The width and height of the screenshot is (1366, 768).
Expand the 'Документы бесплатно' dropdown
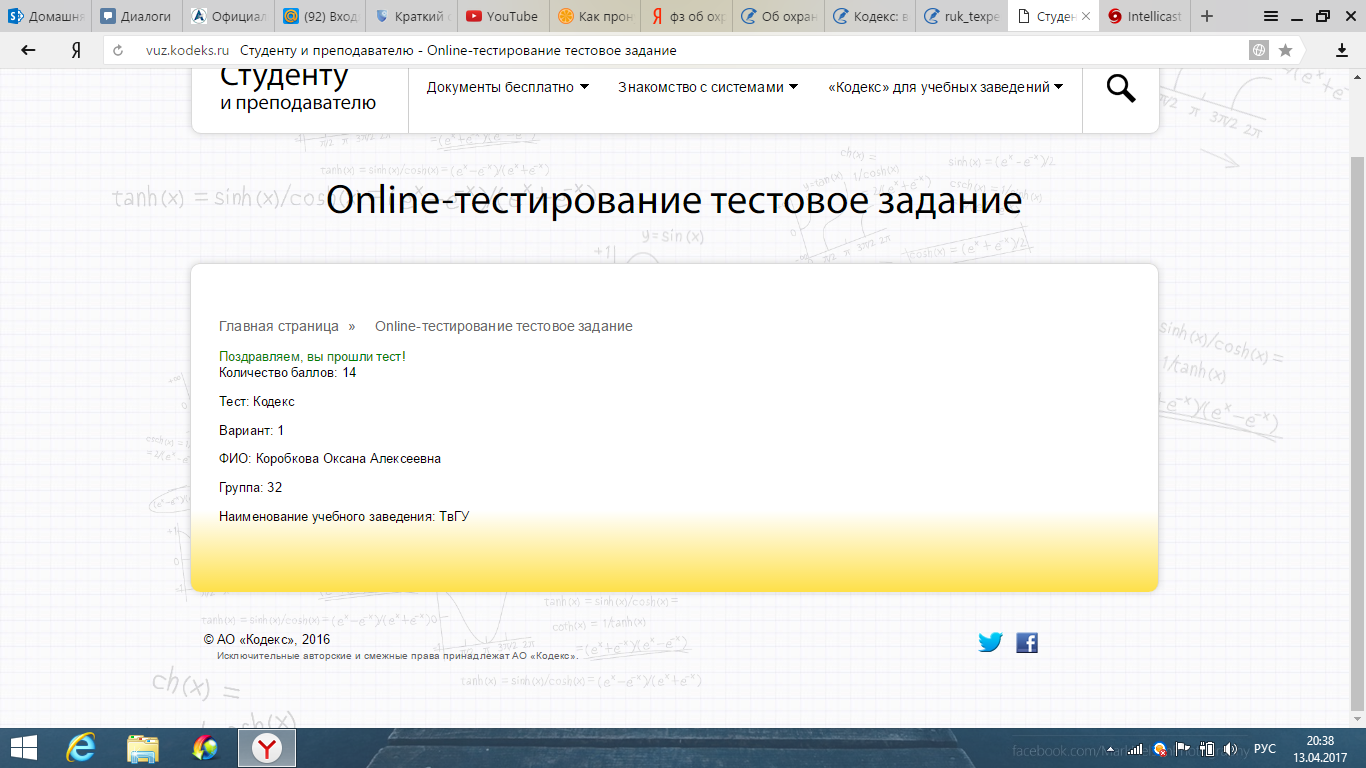(507, 87)
